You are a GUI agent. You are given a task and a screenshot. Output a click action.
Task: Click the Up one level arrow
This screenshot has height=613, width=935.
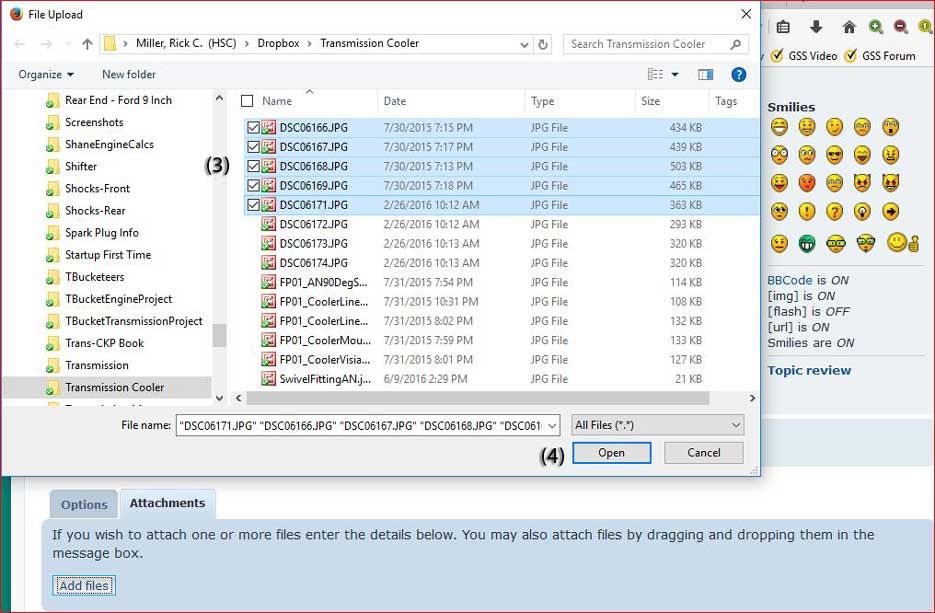(87, 44)
